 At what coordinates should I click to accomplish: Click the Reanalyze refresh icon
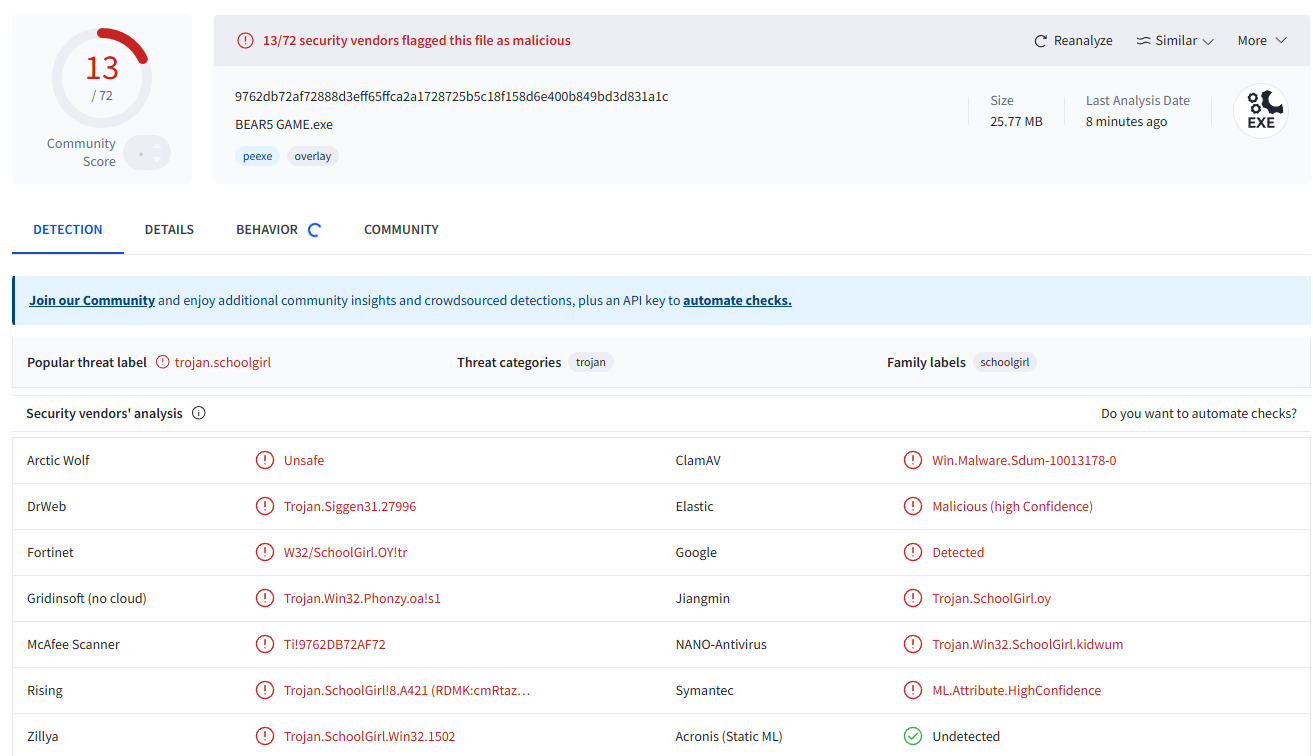(x=1041, y=41)
